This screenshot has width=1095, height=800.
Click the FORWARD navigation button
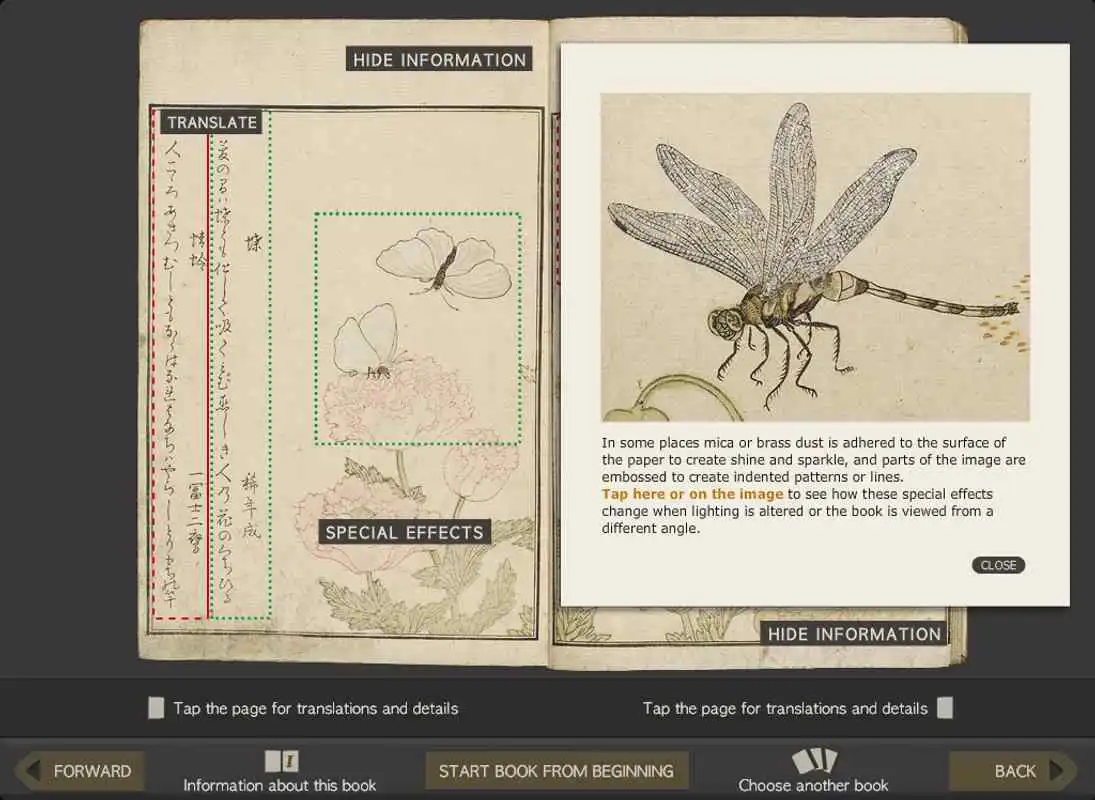(x=80, y=771)
